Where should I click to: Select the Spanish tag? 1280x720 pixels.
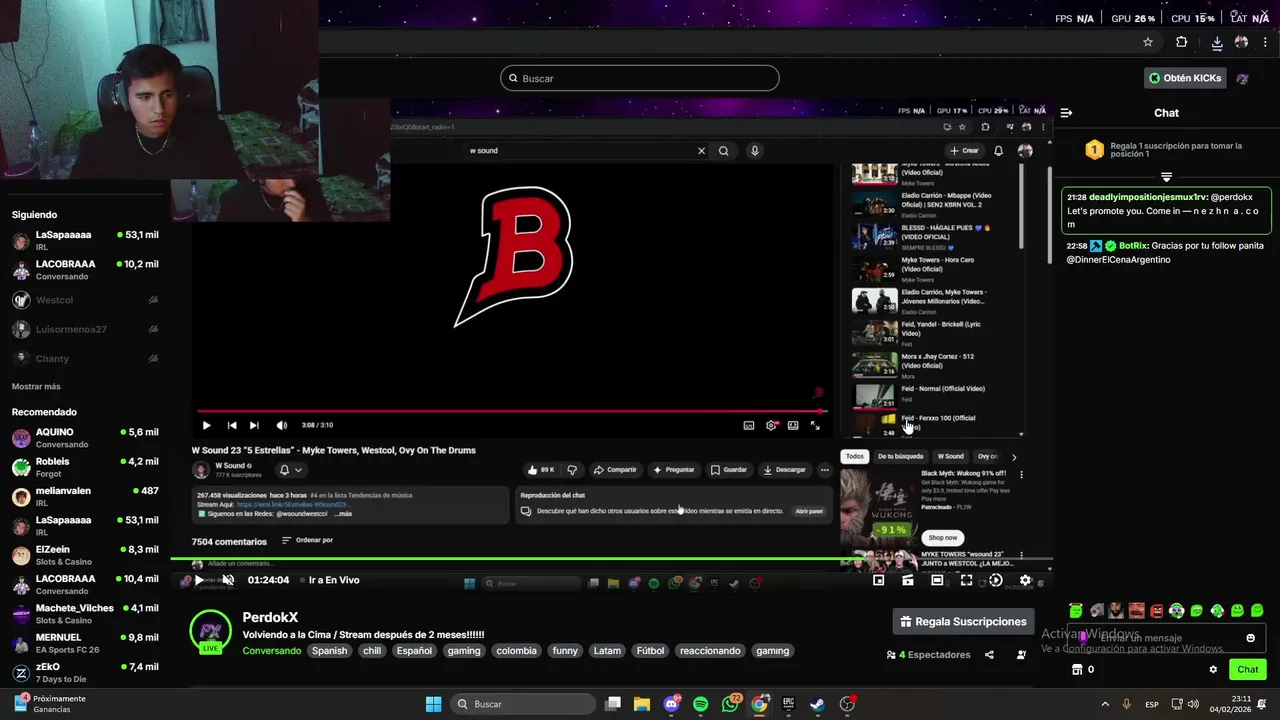click(329, 651)
